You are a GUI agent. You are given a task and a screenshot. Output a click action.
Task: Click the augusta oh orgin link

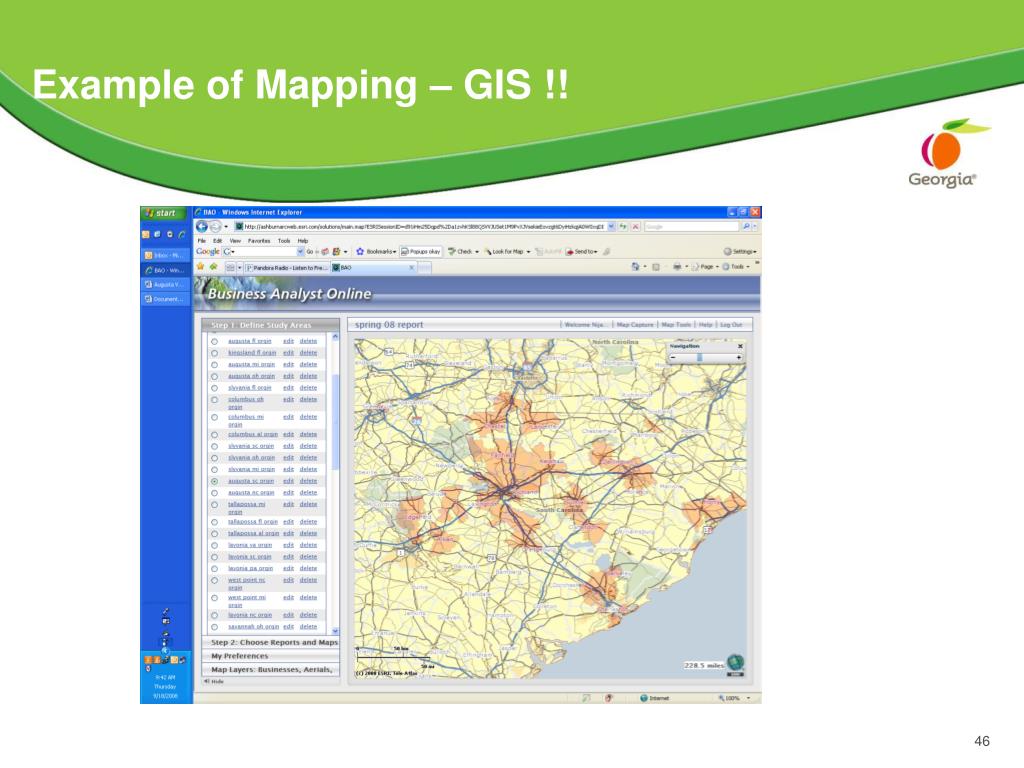click(251, 376)
